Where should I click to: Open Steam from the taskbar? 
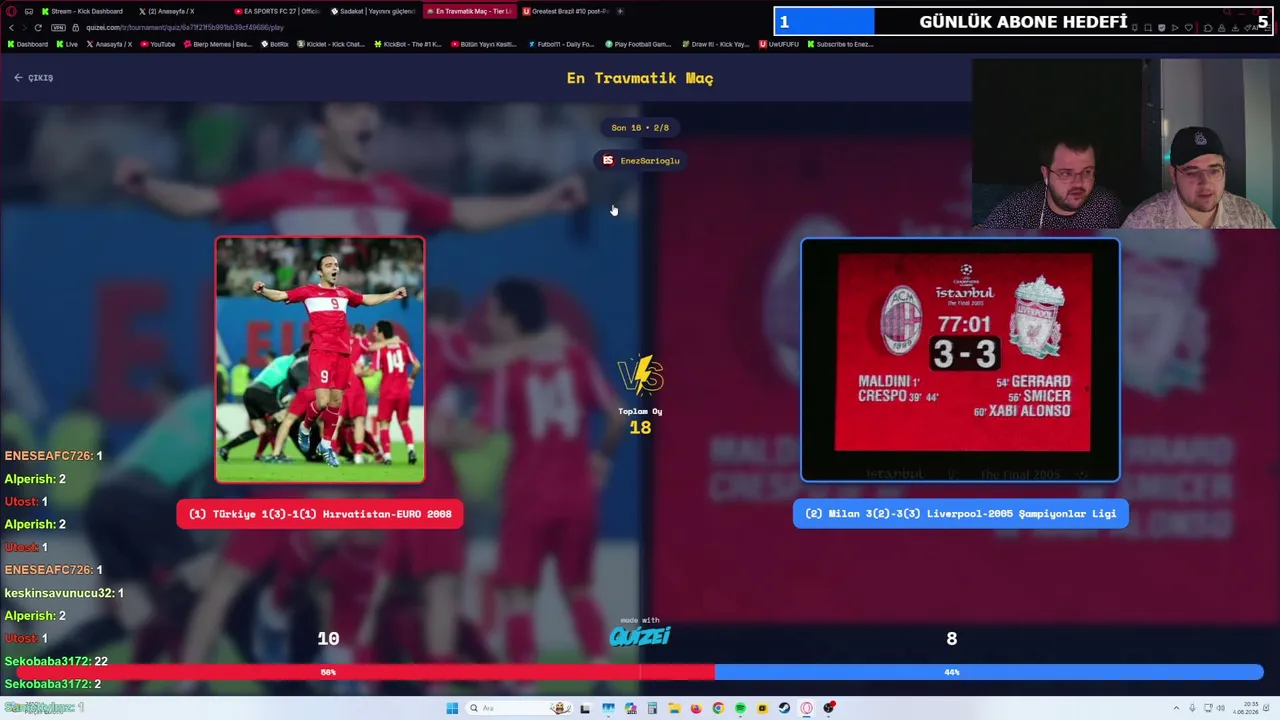point(784,708)
